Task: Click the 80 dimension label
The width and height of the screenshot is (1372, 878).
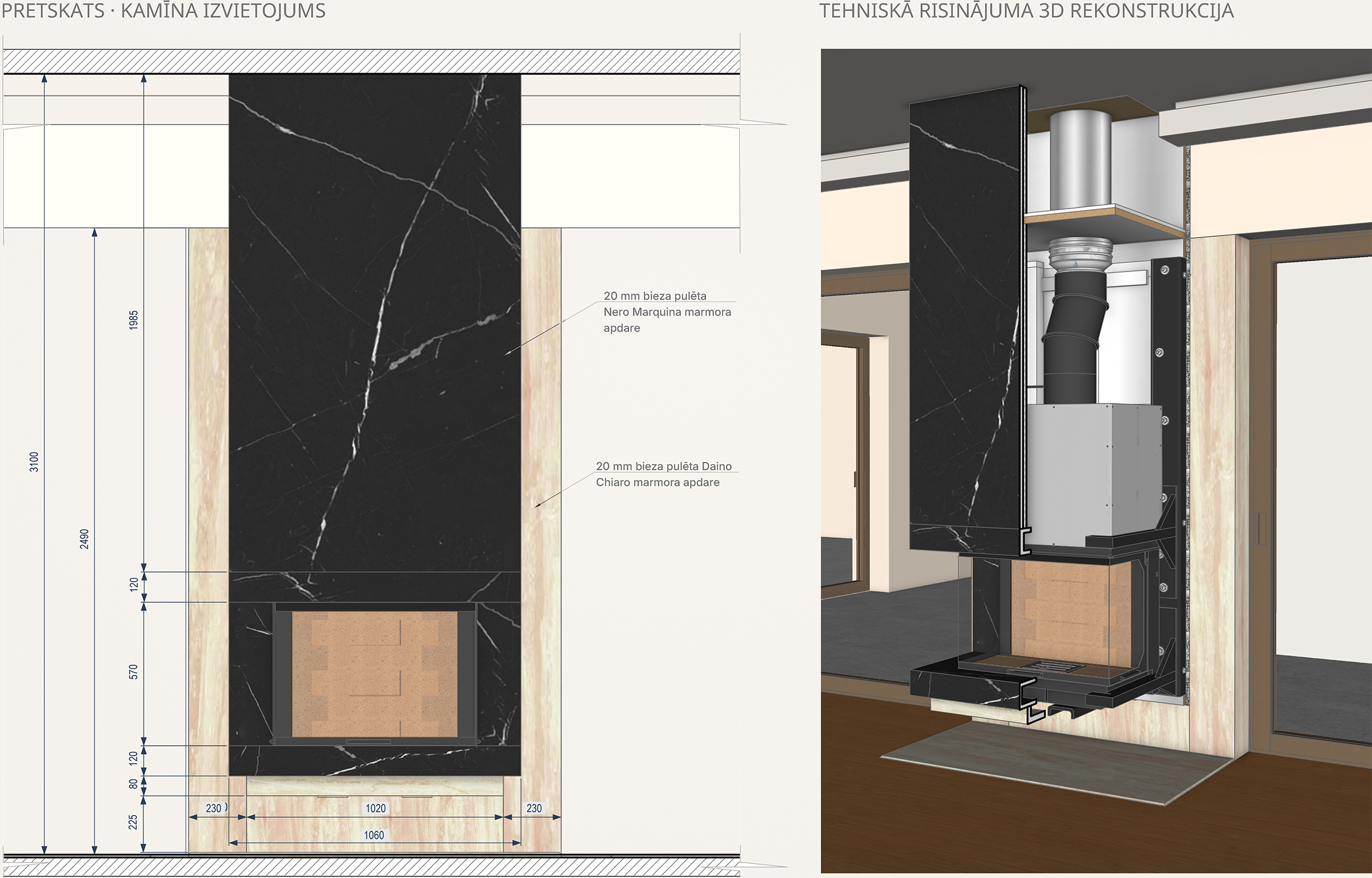Action: point(134,784)
